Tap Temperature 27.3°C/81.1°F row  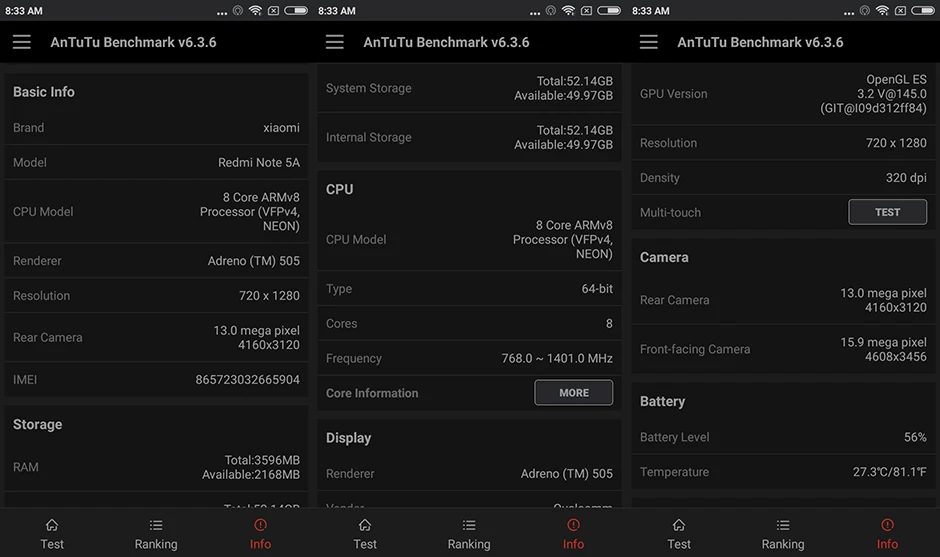point(783,472)
